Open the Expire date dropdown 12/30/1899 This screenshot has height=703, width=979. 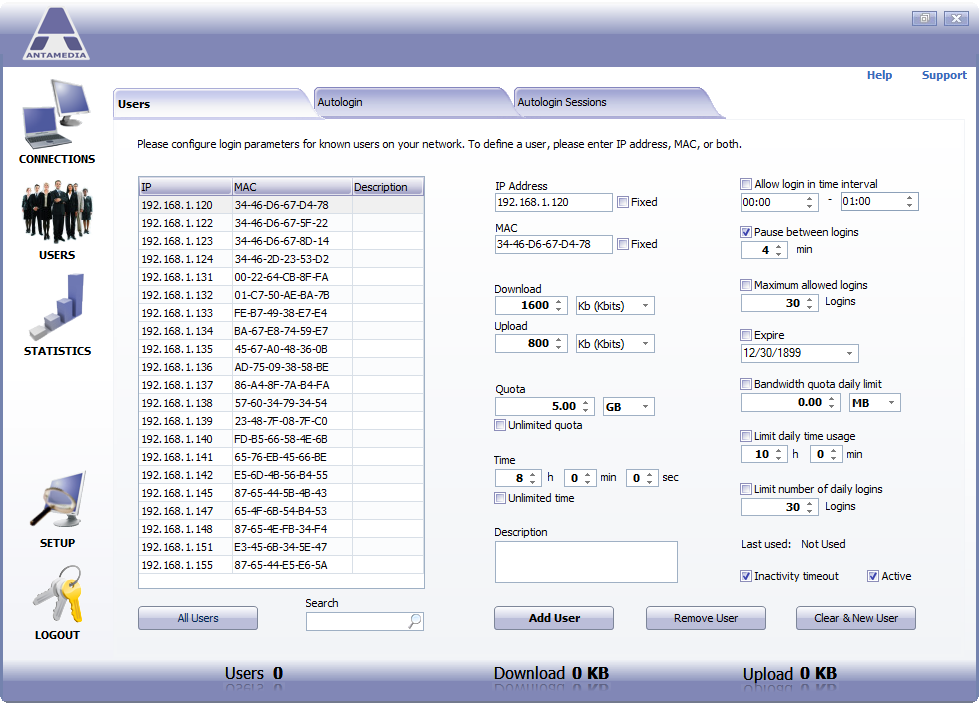click(x=798, y=353)
